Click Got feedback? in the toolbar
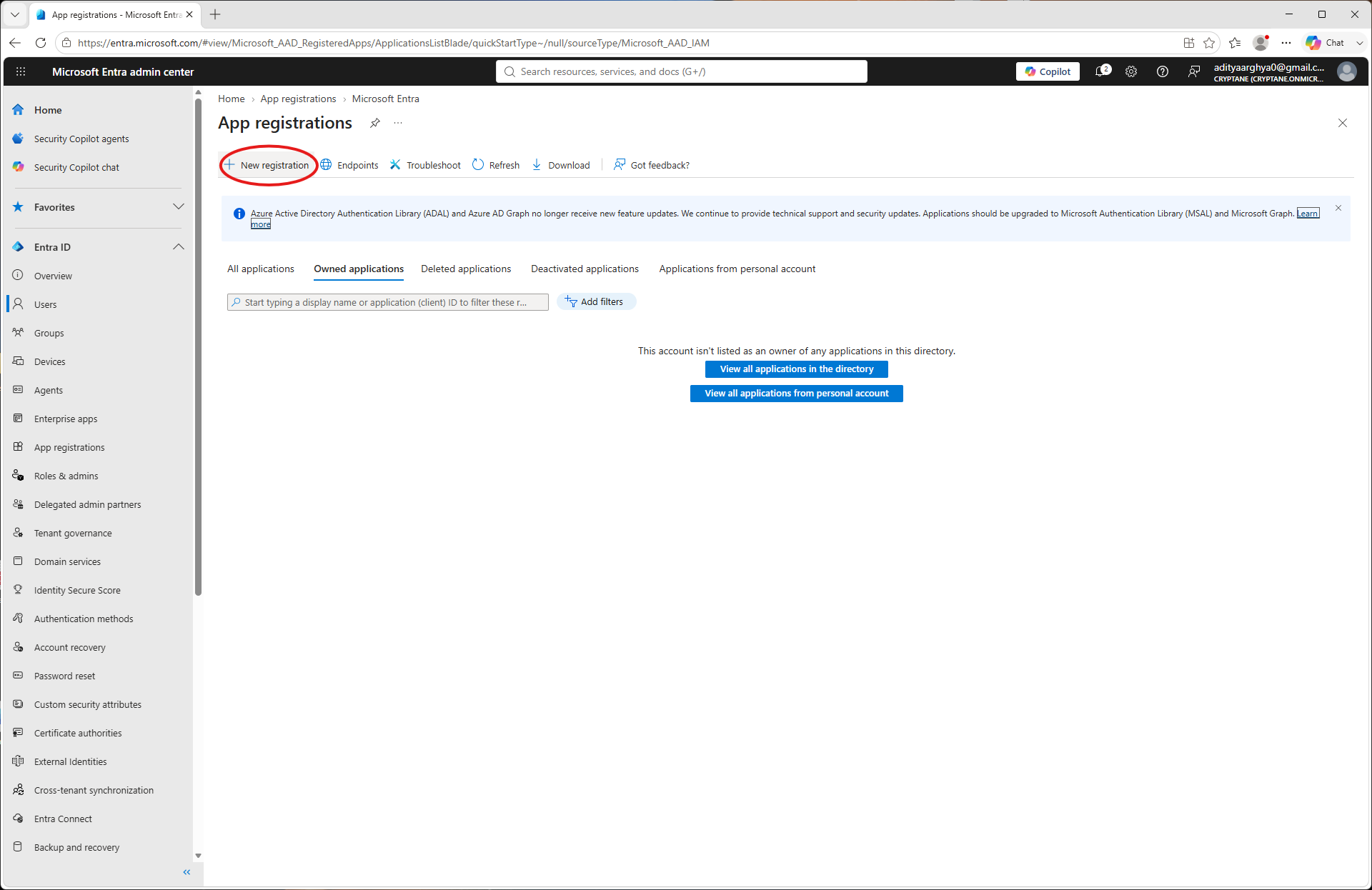 coord(652,165)
